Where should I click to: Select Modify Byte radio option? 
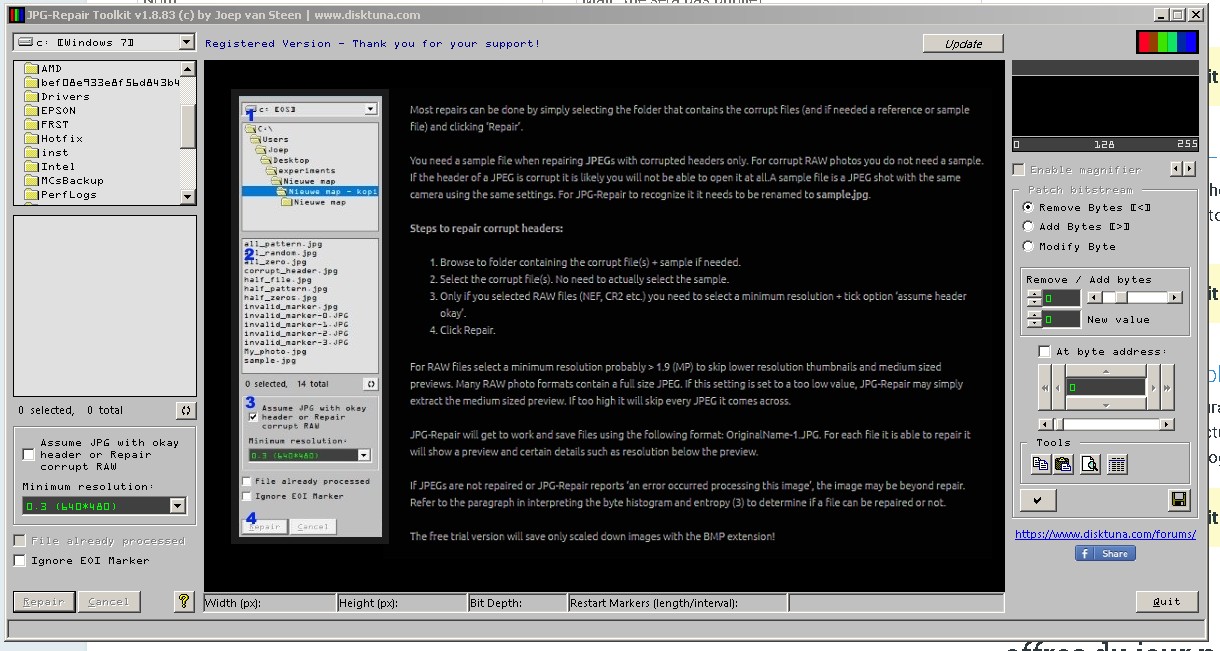pyautogui.click(x=1028, y=246)
